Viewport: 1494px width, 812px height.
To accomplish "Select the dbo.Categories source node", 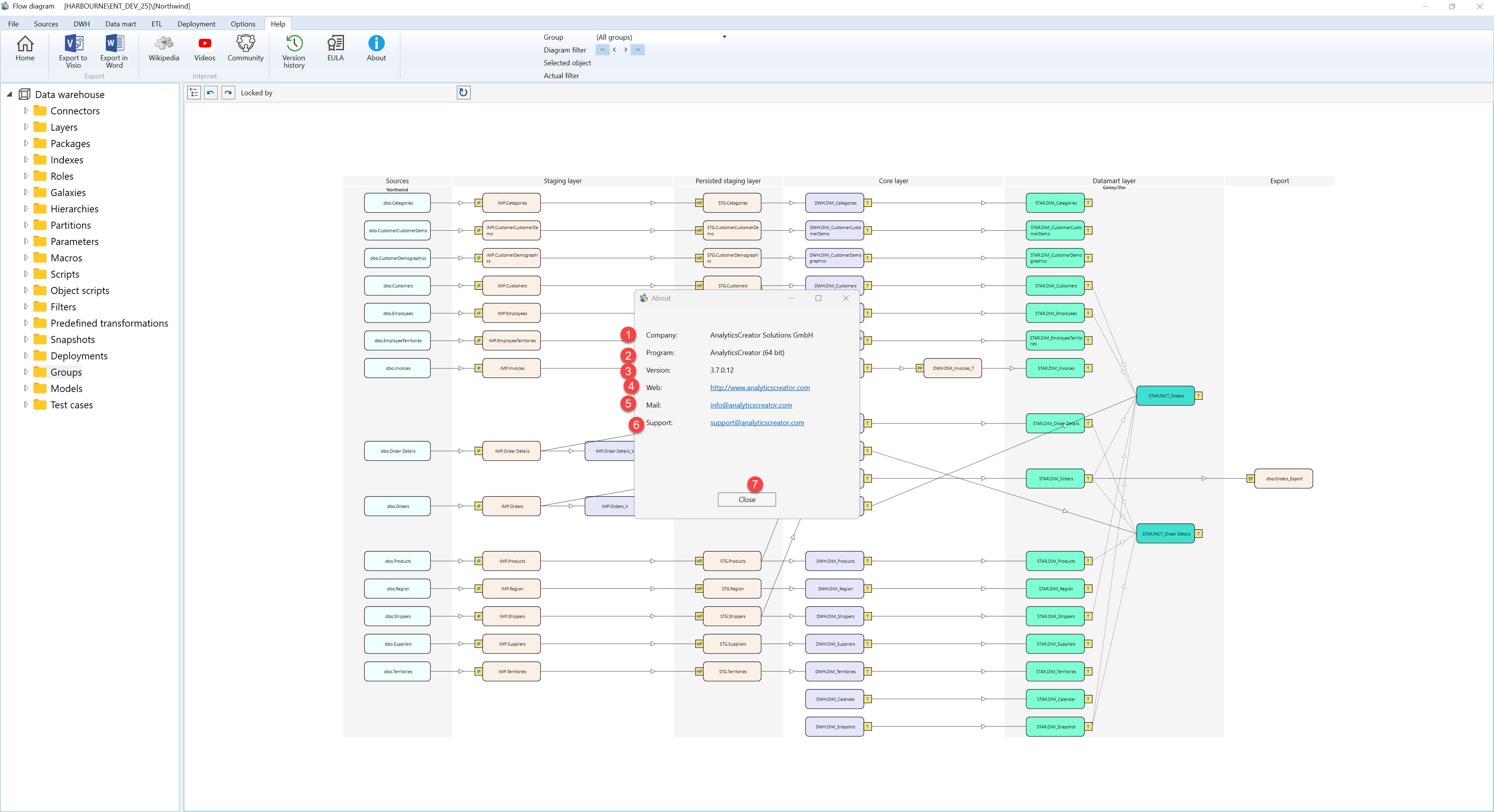I will click(x=397, y=203).
